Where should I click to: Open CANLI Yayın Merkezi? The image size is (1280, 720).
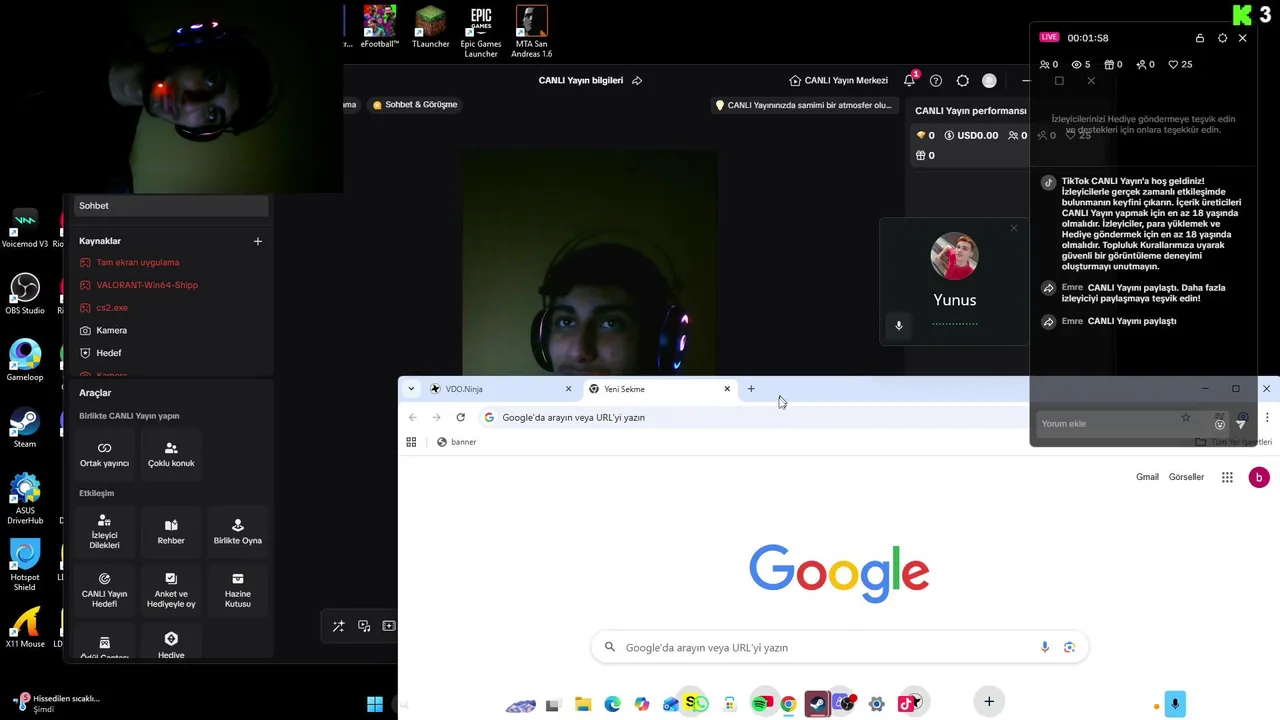pyautogui.click(x=838, y=80)
